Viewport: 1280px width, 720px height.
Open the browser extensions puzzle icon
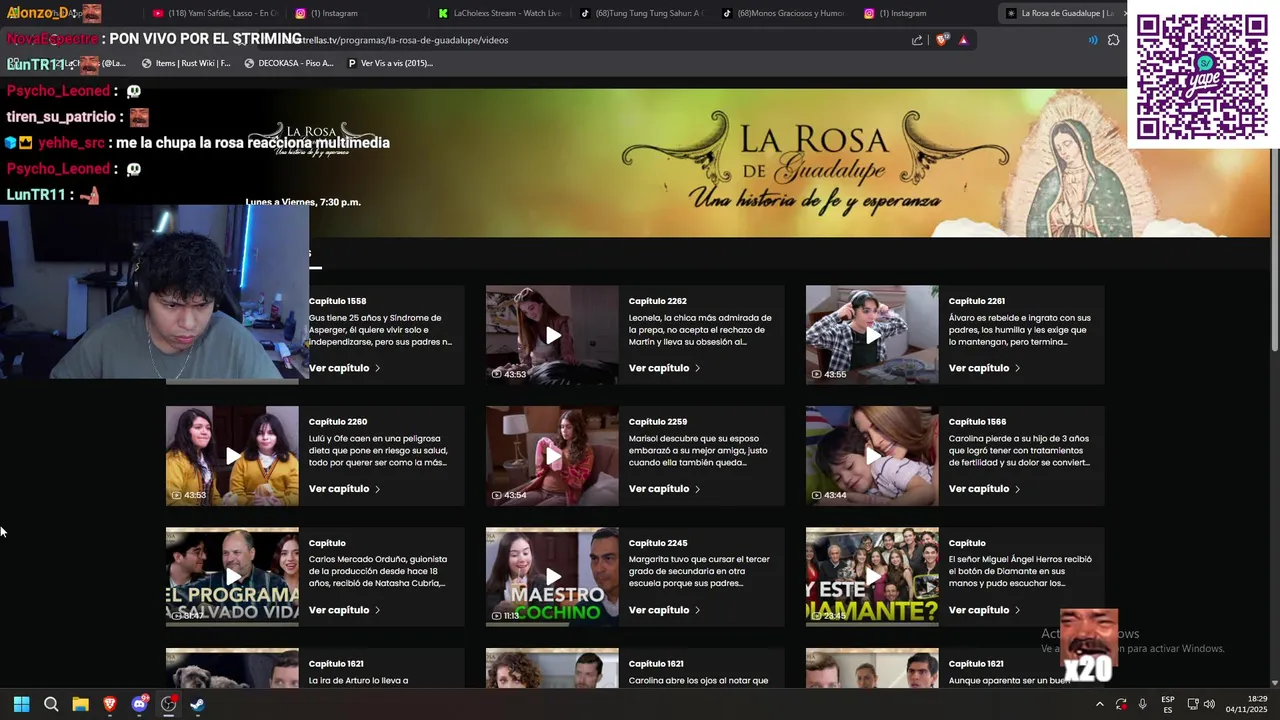click(1113, 40)
